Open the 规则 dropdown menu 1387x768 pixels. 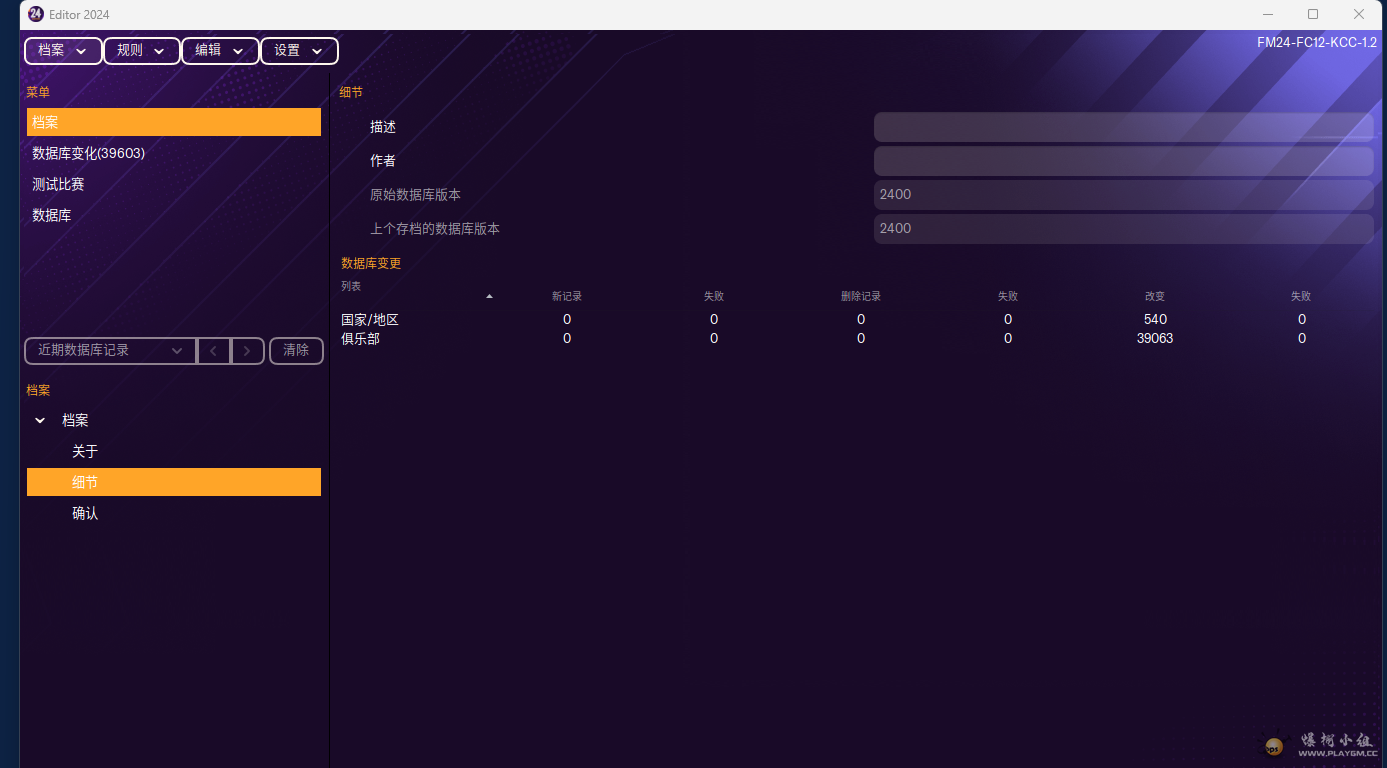click(x=141, y=51)
